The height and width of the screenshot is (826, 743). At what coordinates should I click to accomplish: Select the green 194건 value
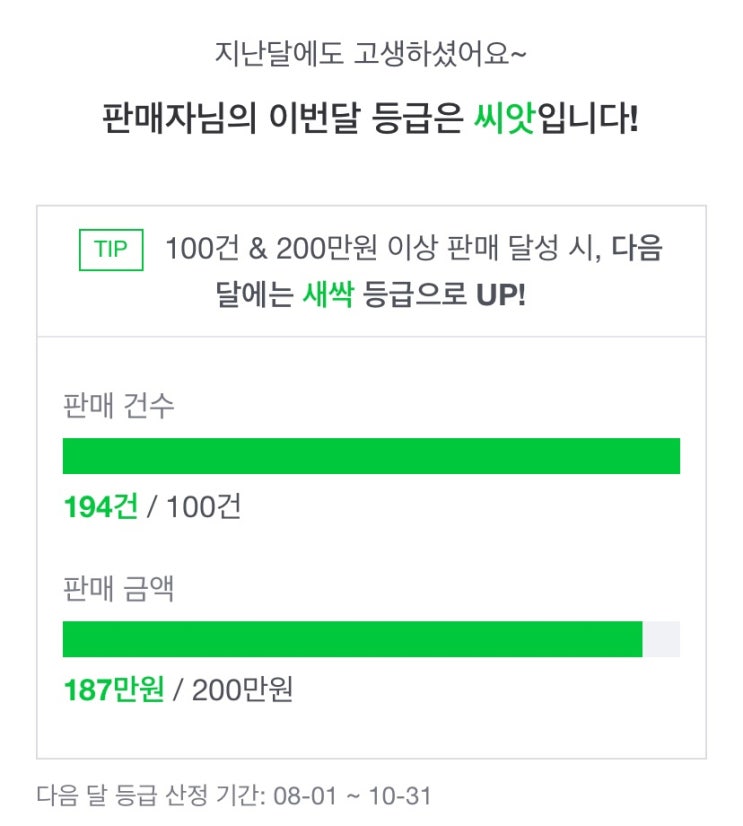click(x=100, y=507)
